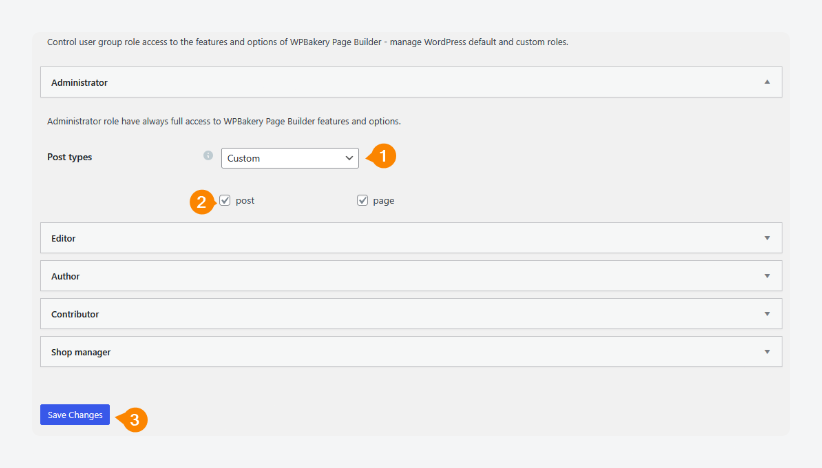
Task: Click the 'post' checkbox label text
Action: click(245, 201)
